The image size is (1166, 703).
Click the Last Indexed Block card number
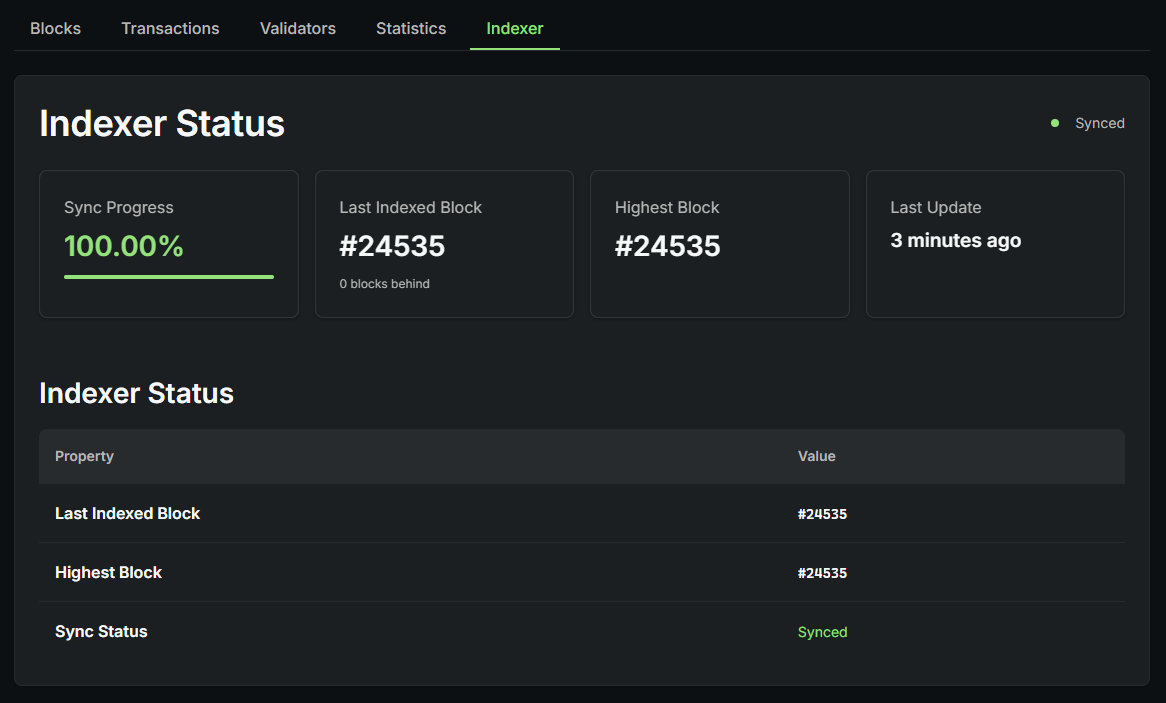pyautogui.click(x=392, y=246)
